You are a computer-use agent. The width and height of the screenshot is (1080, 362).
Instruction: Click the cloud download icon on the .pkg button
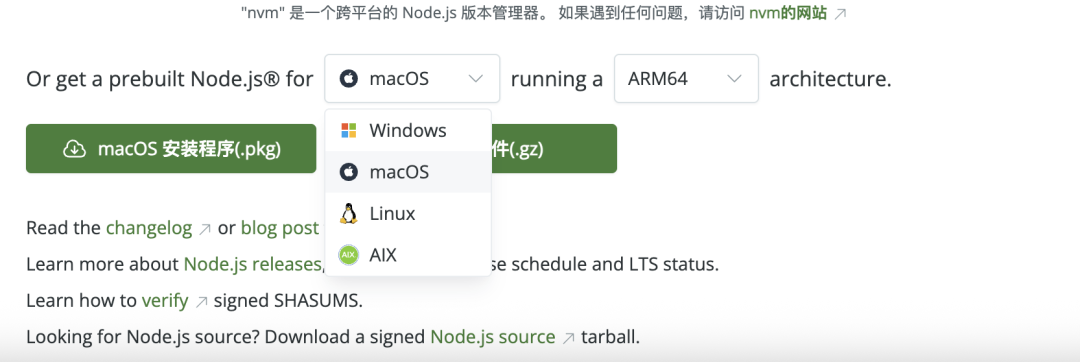point(74,149)
